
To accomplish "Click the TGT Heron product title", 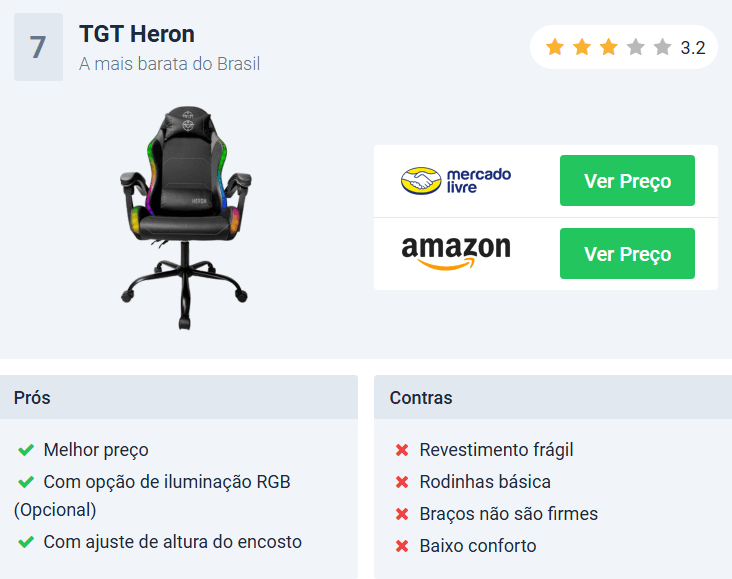I will tap(137, 34).
